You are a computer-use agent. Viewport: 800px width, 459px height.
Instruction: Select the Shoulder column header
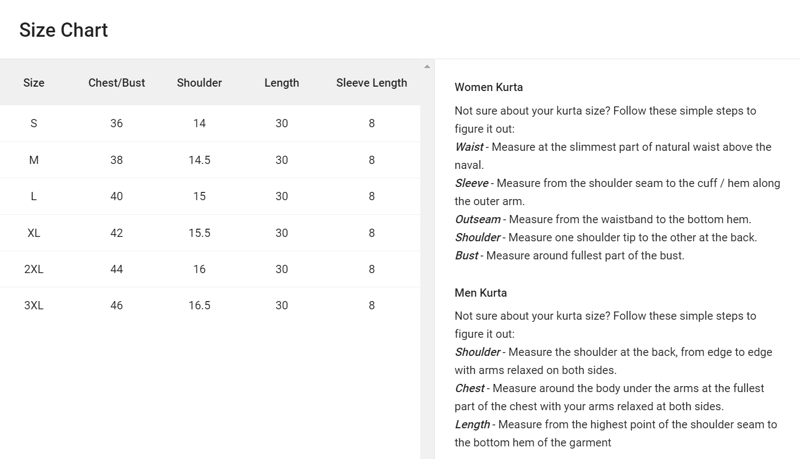point(199,83)
